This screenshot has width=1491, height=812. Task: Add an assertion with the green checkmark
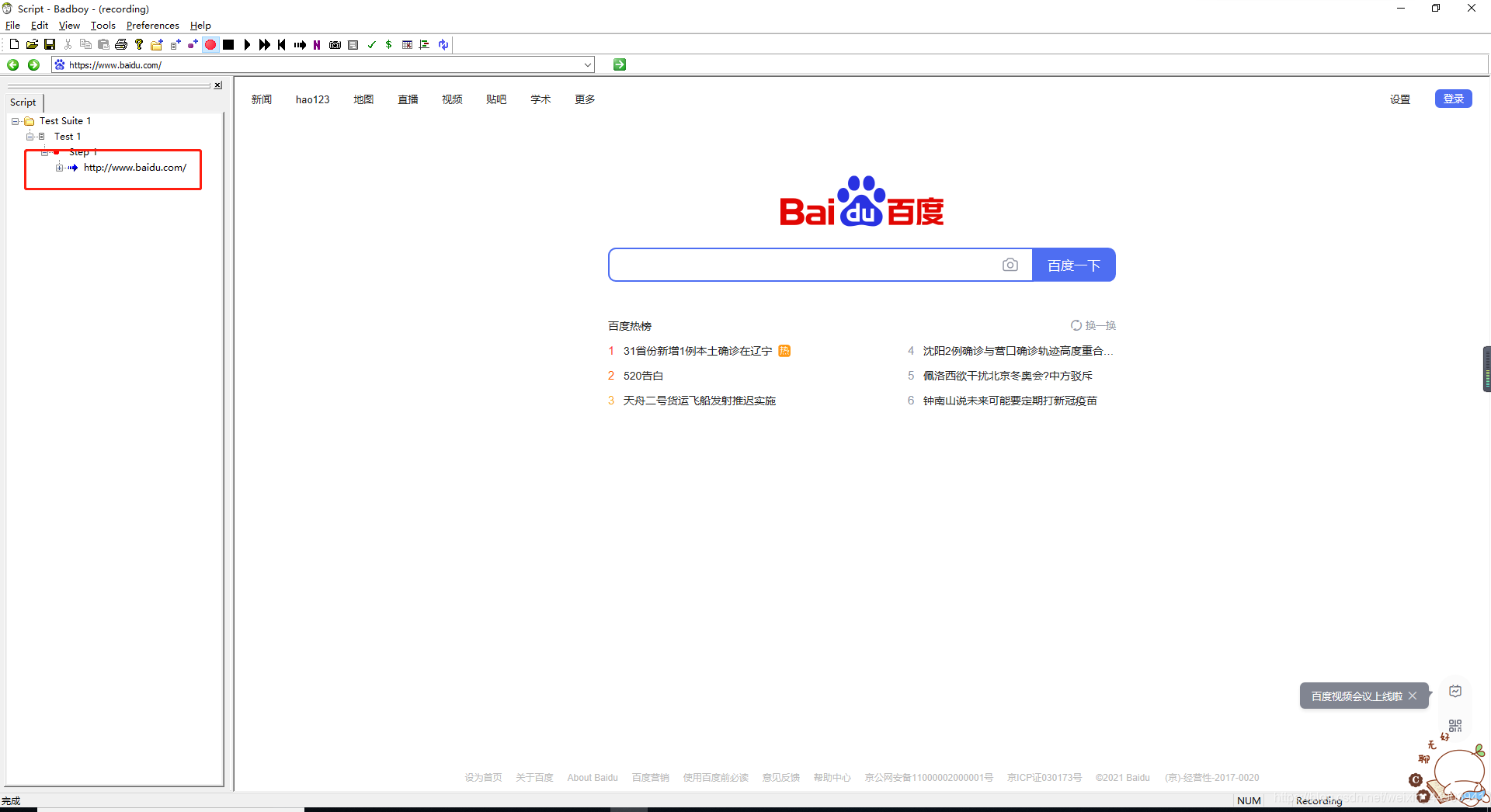(371, 45)
